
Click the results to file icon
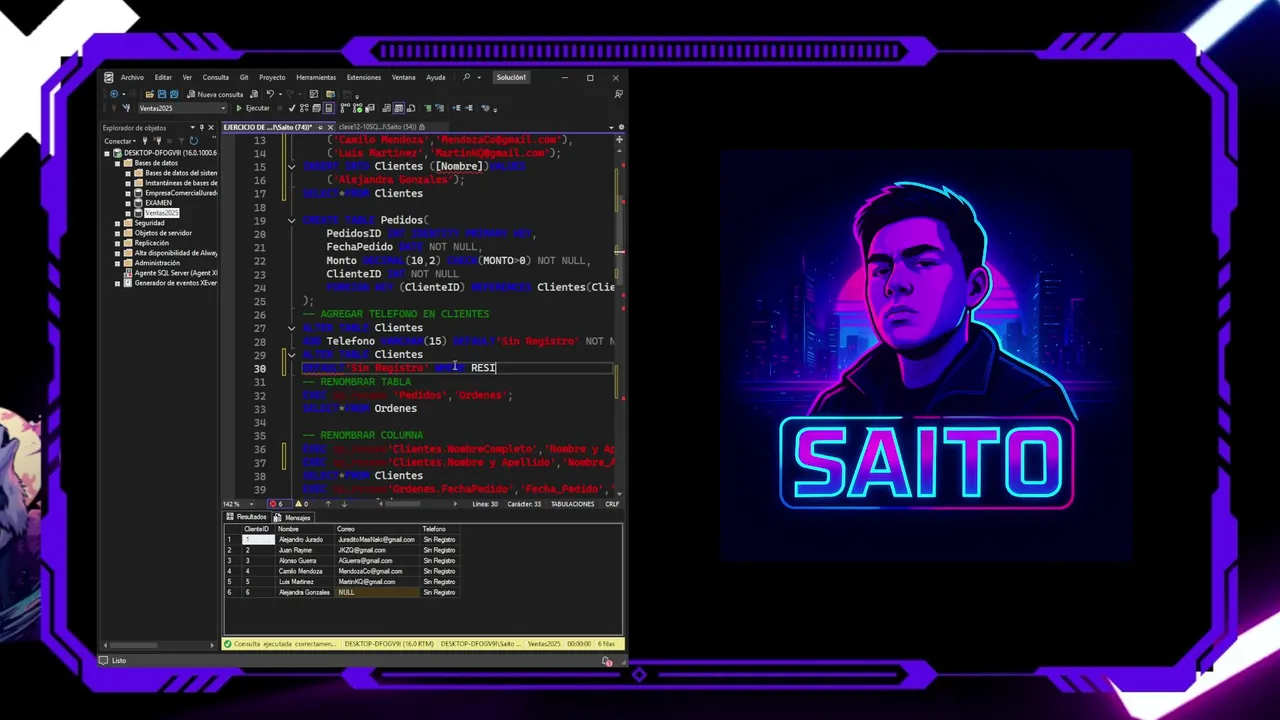coord(411,108)
